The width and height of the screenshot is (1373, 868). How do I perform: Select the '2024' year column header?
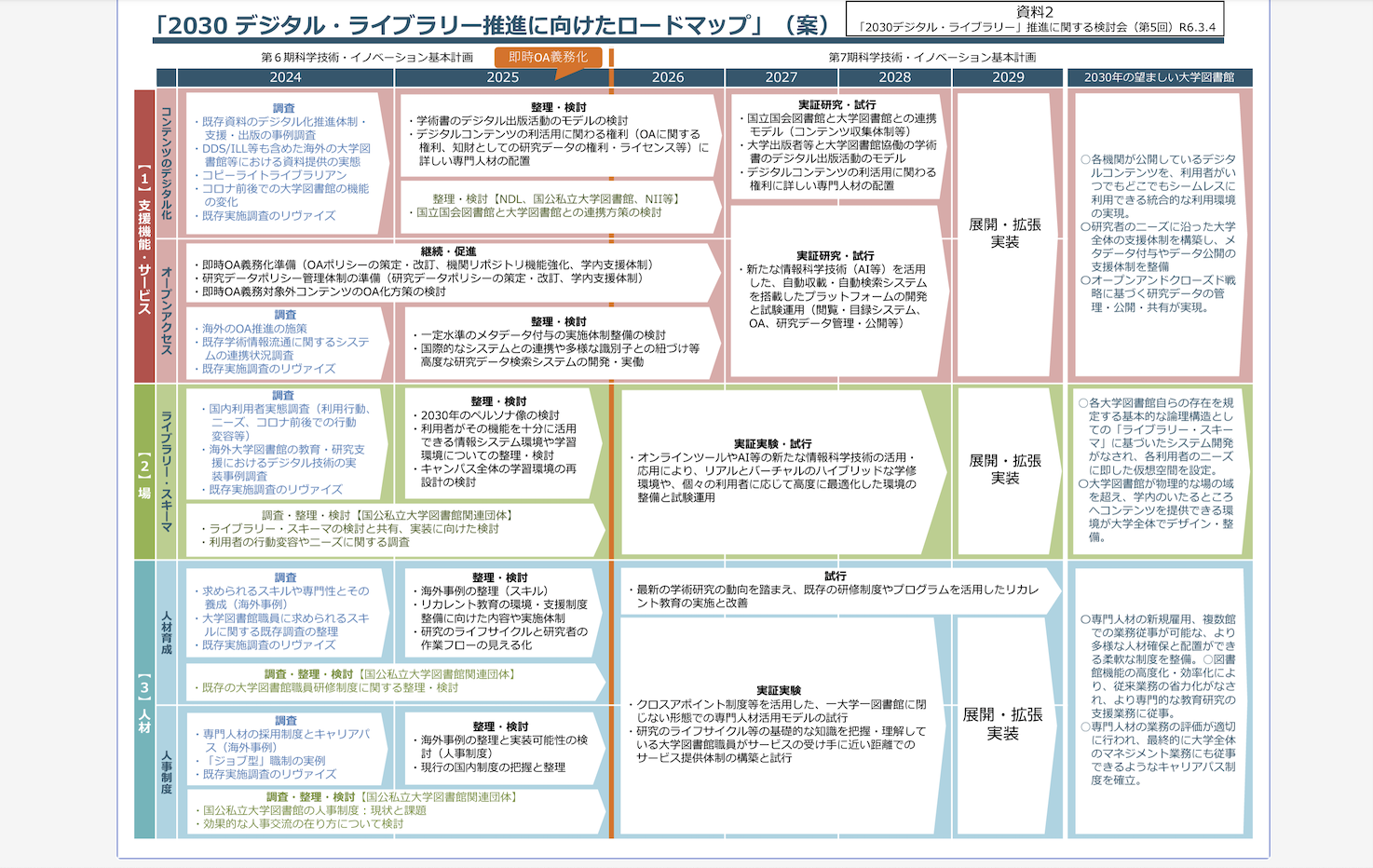[285, 77]
